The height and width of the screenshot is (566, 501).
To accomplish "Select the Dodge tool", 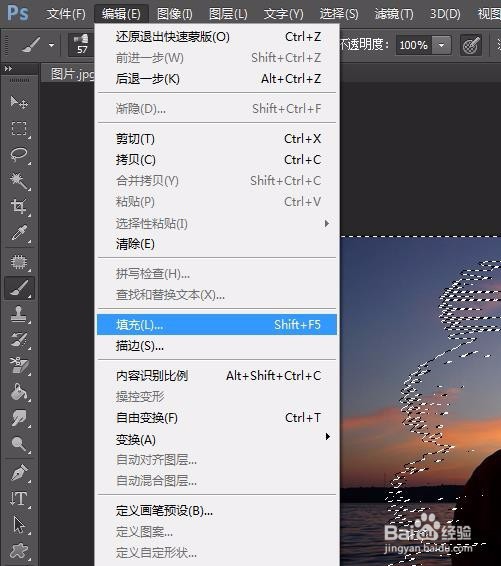I will 19,444.
